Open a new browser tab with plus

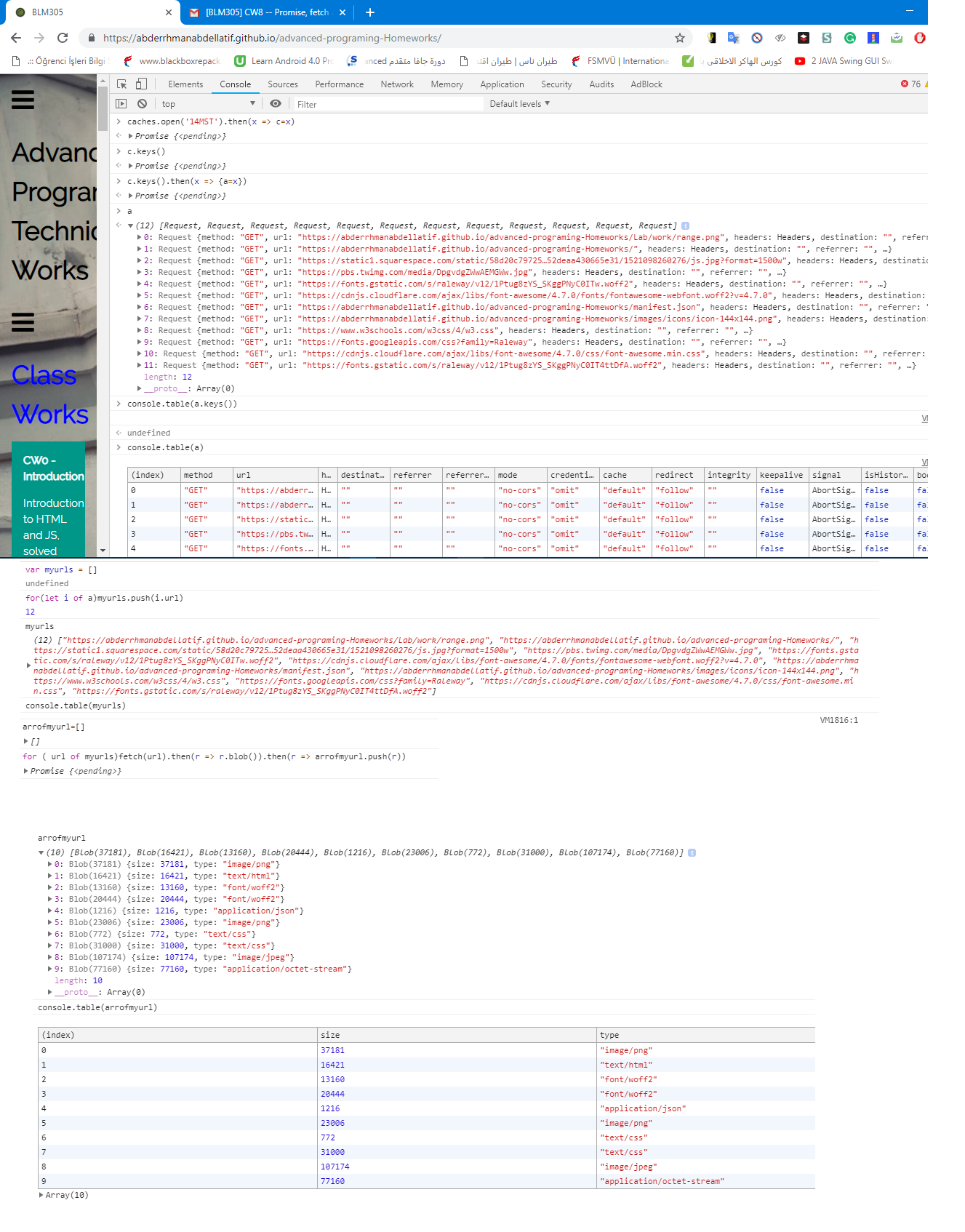(x=370, y=12)
